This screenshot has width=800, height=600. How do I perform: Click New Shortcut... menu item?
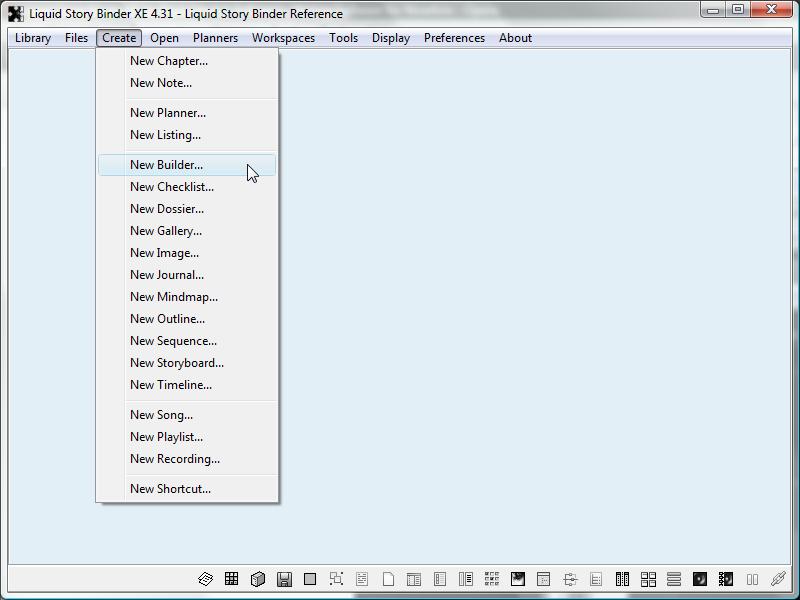point(170,489)
